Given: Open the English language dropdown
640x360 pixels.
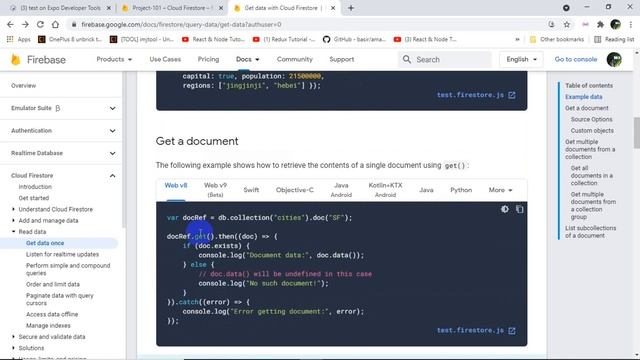Looking at the screenshot, I should coord(521,59).
